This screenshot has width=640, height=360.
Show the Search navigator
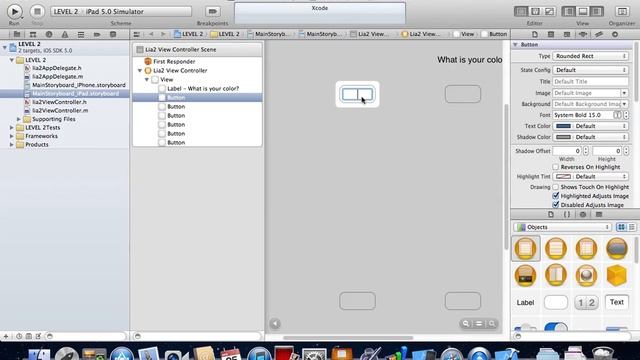tap(49, 34)
